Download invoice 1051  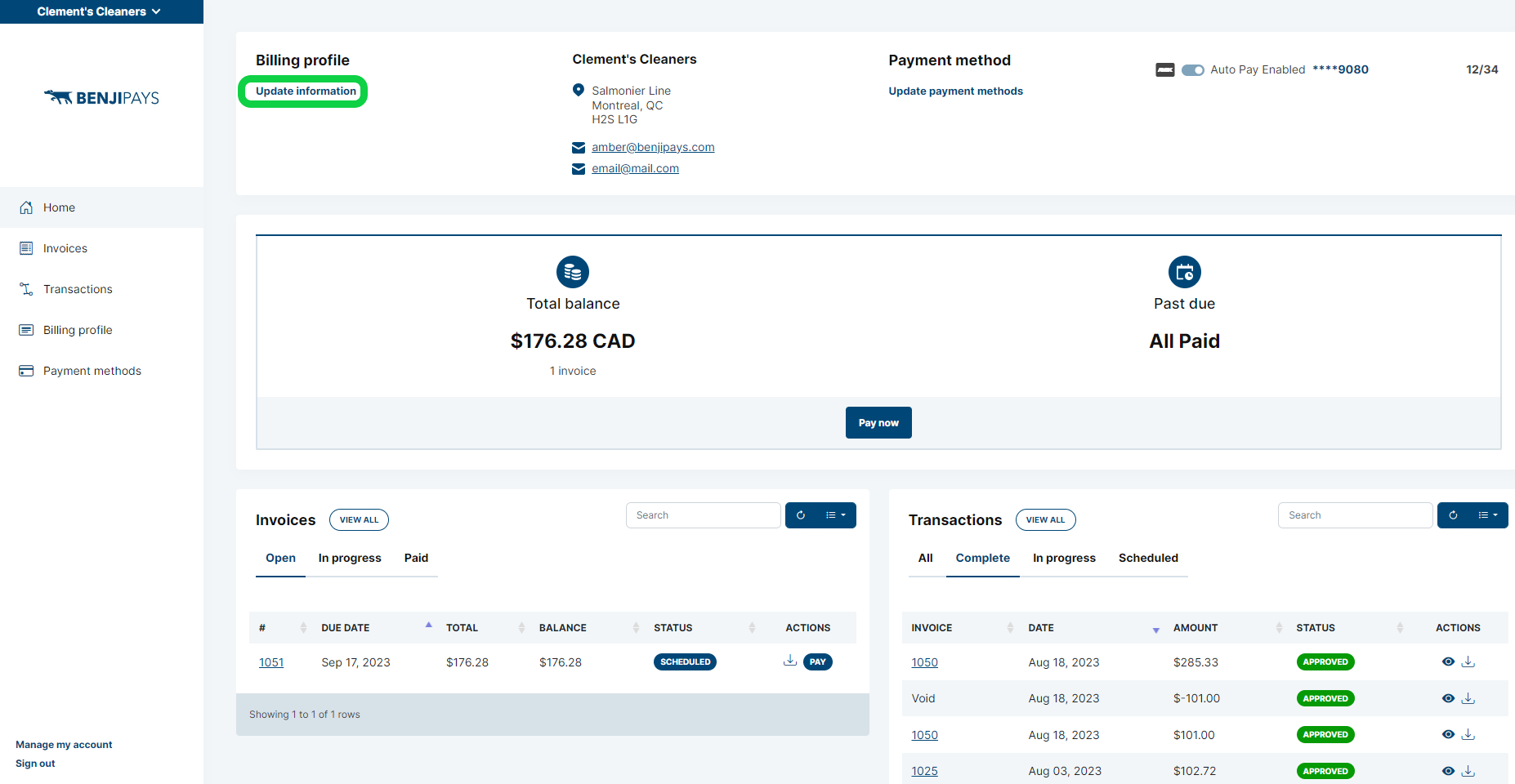(x=790, y=661)
